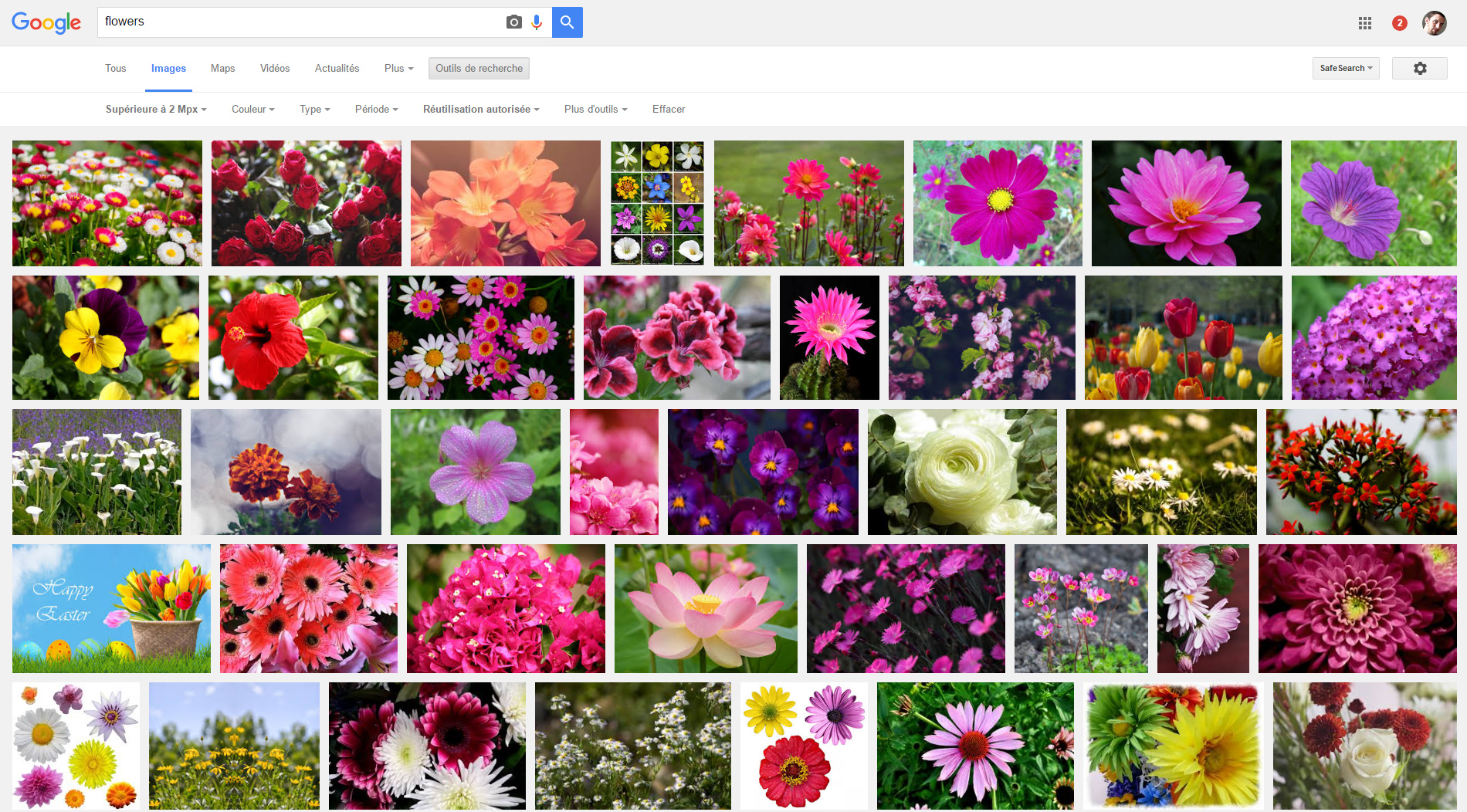Open white rose with red flowers thumbnail
This screenshot has height=812, width=1467.
click(x=1365, y=746)
